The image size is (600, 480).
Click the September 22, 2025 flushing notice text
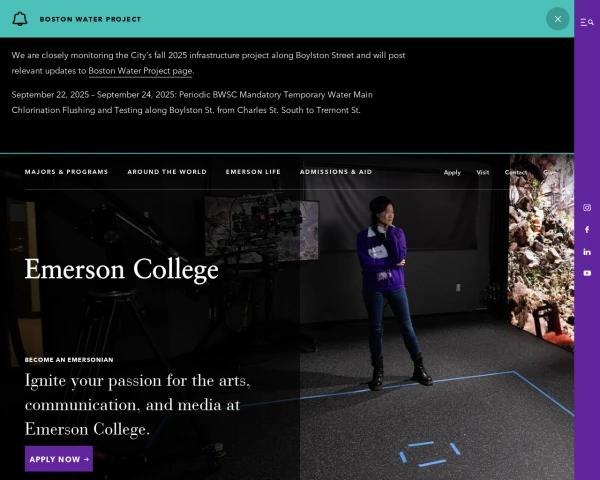(x=192, y=102)
